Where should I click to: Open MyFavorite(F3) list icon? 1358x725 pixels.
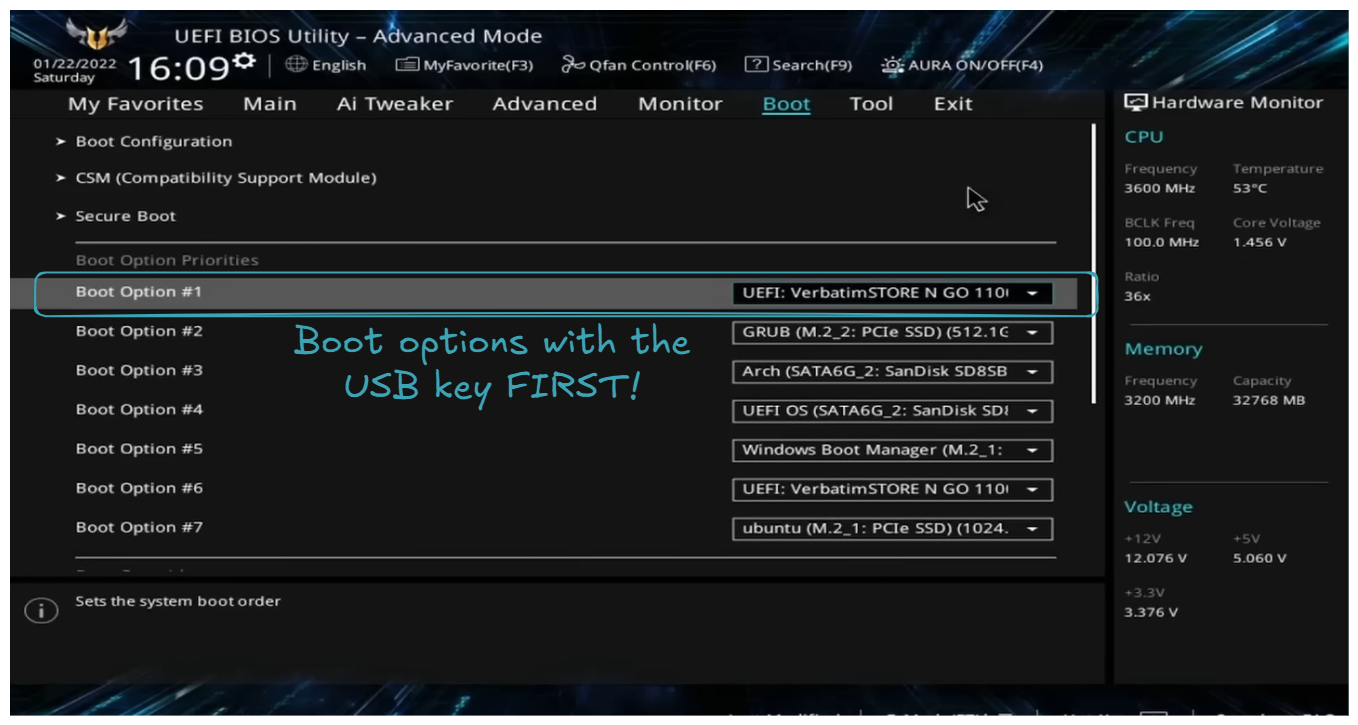pyautogui.click(x=406, y=65)
